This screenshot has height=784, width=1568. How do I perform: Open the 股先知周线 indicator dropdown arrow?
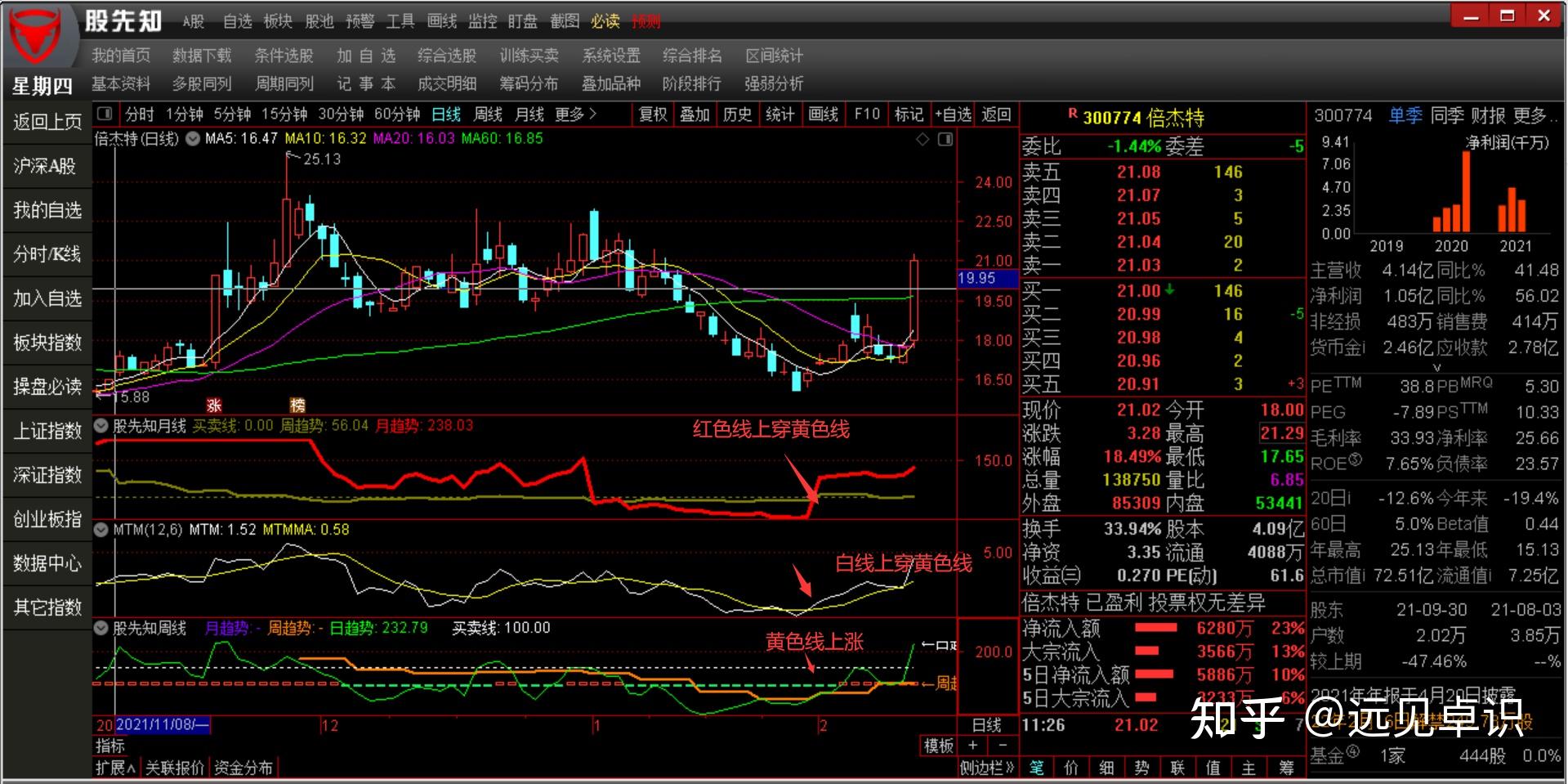coord(101,628)
